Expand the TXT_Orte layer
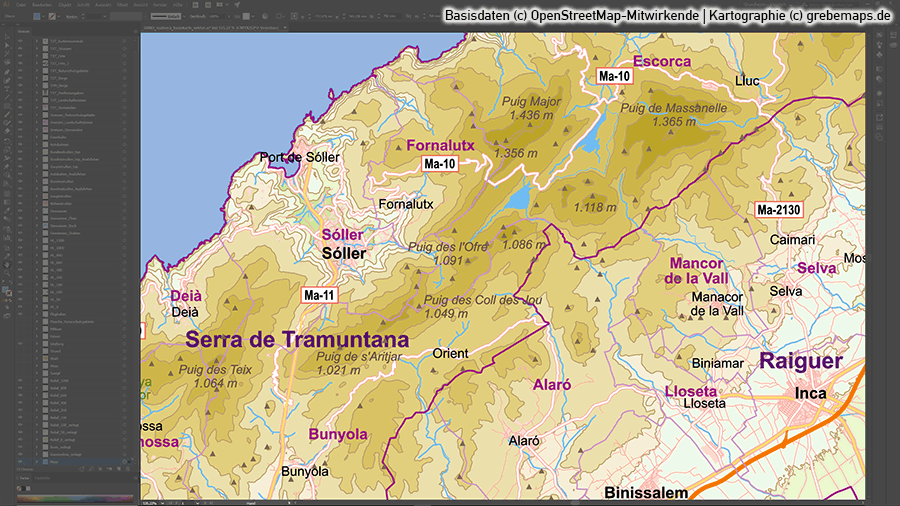The height and width of the screenshot is (506, 900). [37, 58]
